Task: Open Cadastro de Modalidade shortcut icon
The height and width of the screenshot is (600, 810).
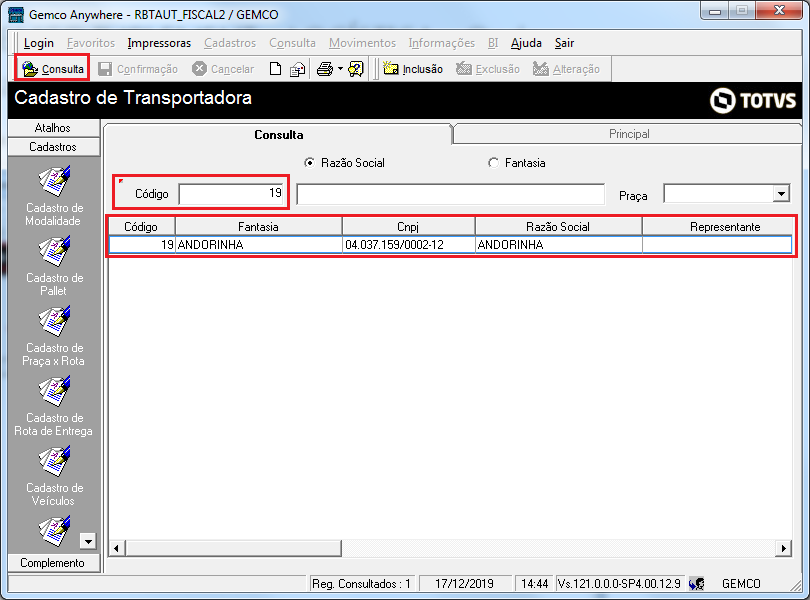Action: pyautogui.click(x=54, y=180)
